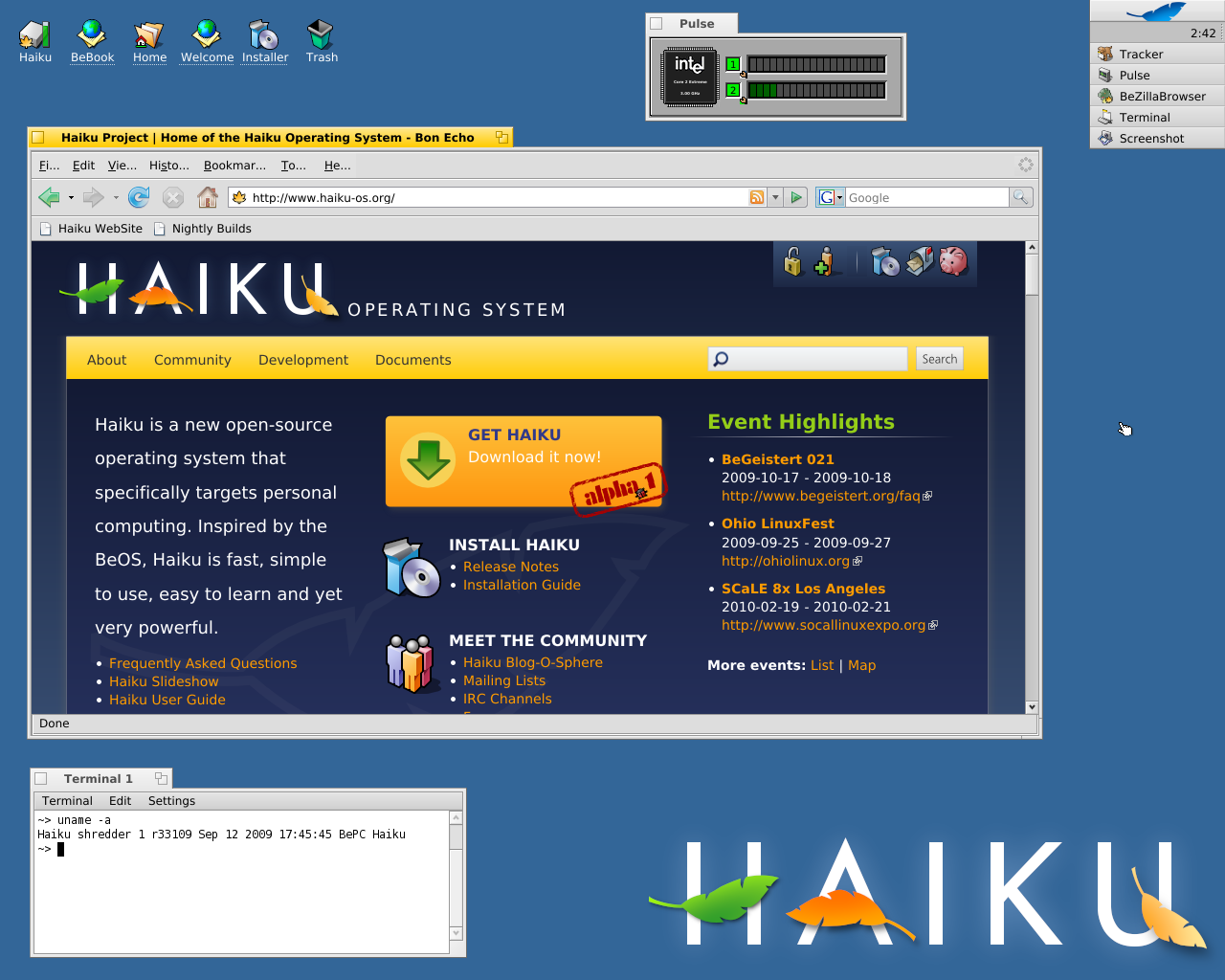Click the Haiku leaf Deskbar logo
Viewport: 1225px width, 980px height.
click(x=1156, y=11)
